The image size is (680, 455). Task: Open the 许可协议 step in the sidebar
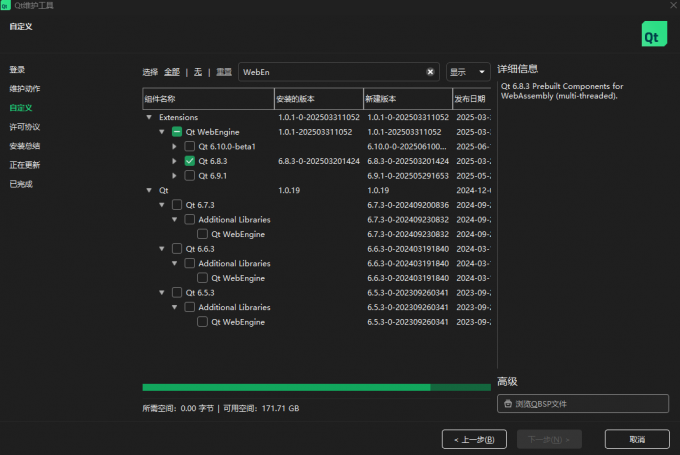25,127
